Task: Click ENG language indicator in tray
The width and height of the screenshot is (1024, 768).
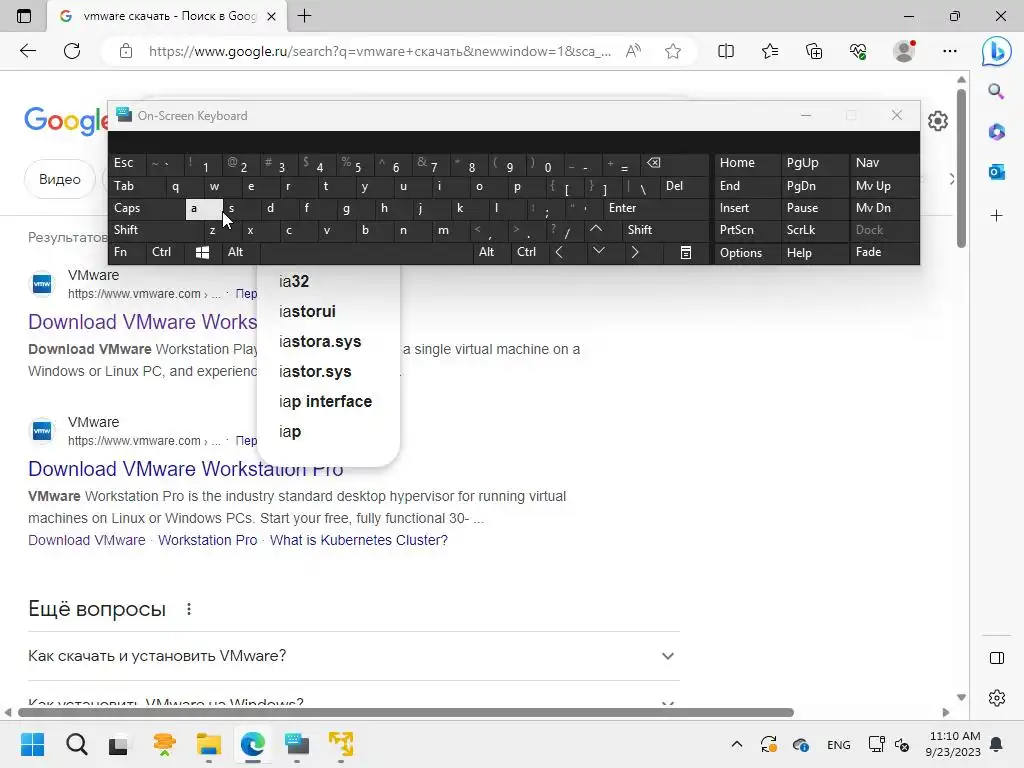Action: [839, 744]
